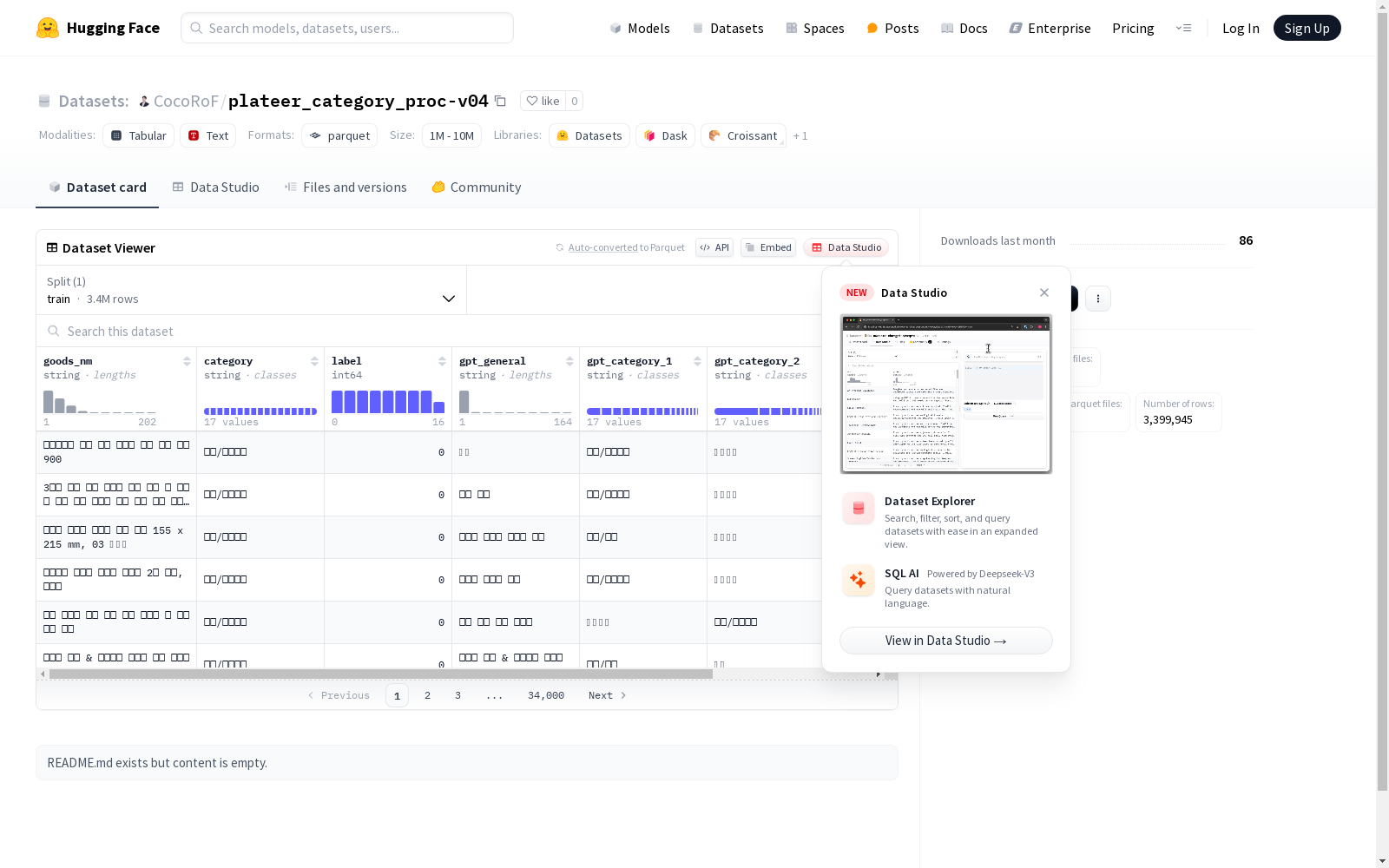Sort the gpt_category_1 column

click(697, 361)
